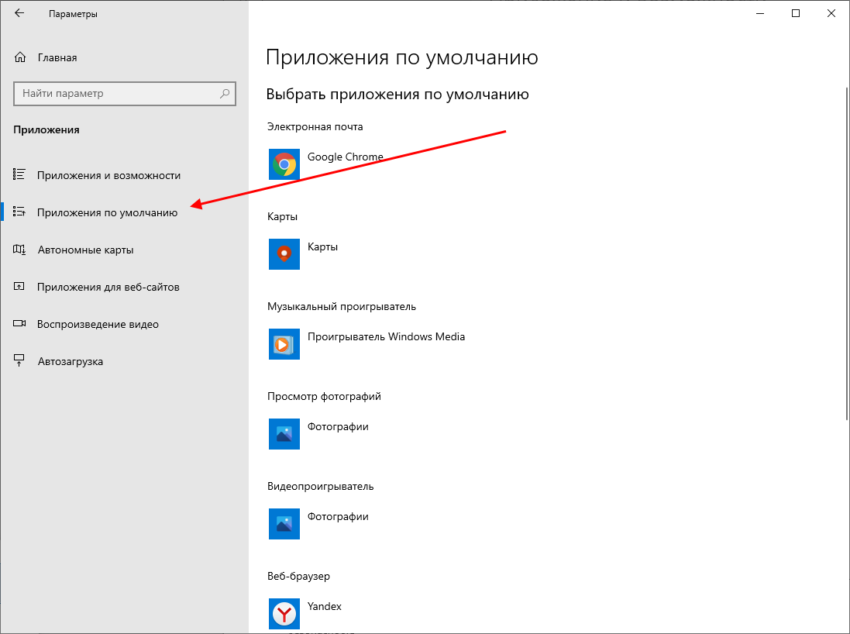Maximize the Параметры window
850x634 pixels.
pyautogui.click(x=795, y=14)
